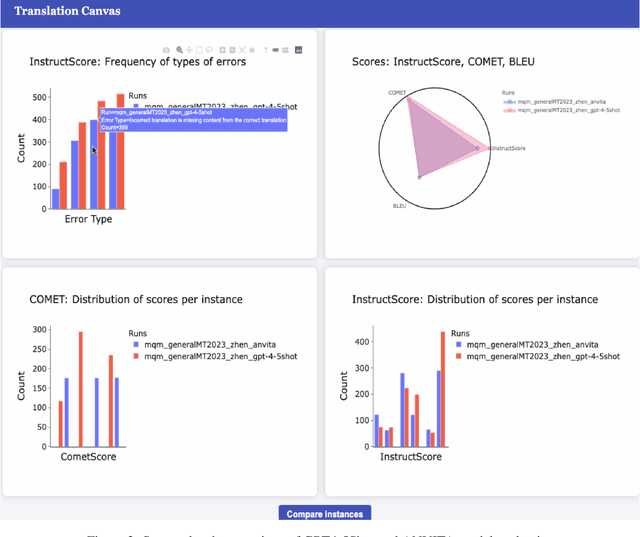Activate the Pan tool in modebar
This screenshot has width=640, height=537.
189,49
